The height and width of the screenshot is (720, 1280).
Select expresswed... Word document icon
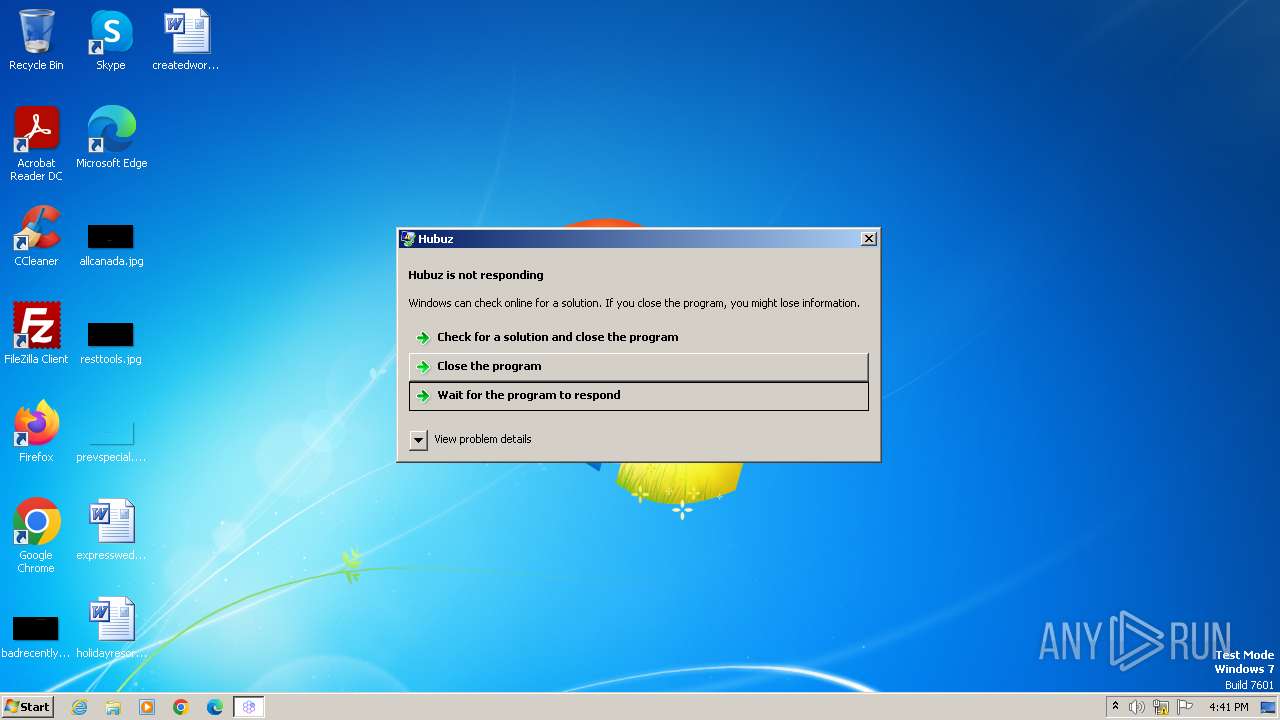111,530
